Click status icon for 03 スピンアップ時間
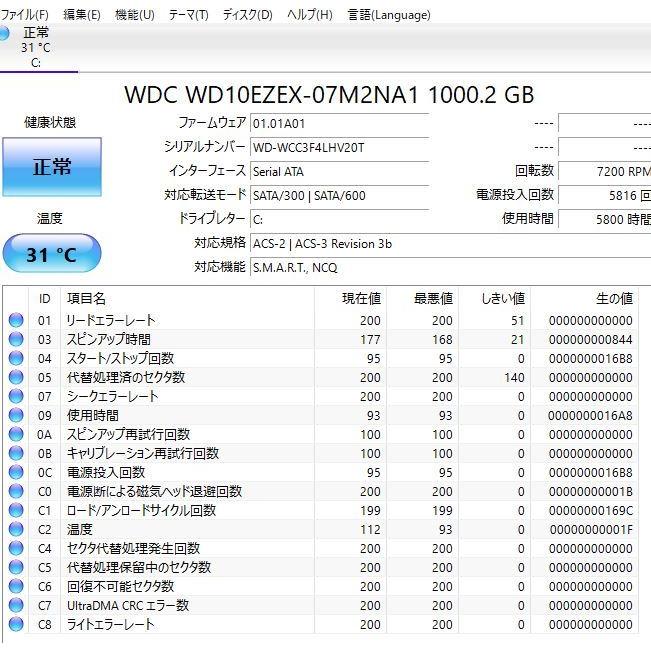This screenshot has height=651, width=651. (x=16, y=340)
